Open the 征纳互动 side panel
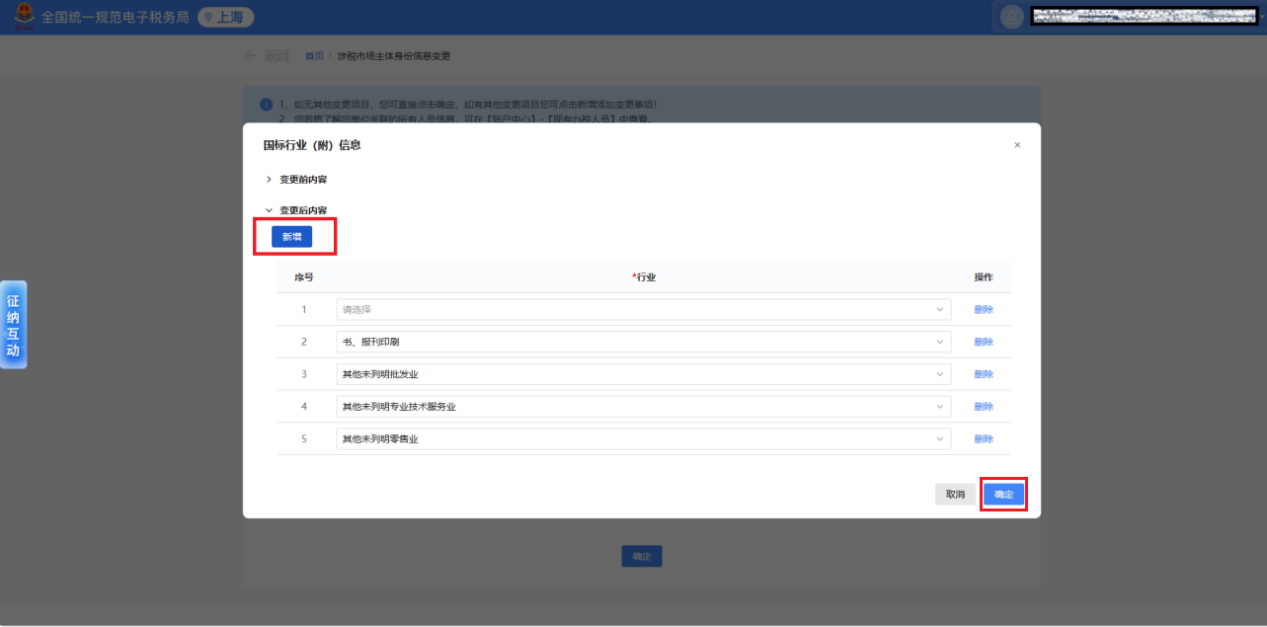This screenshot has height=627, width=1267. point(13,325)
